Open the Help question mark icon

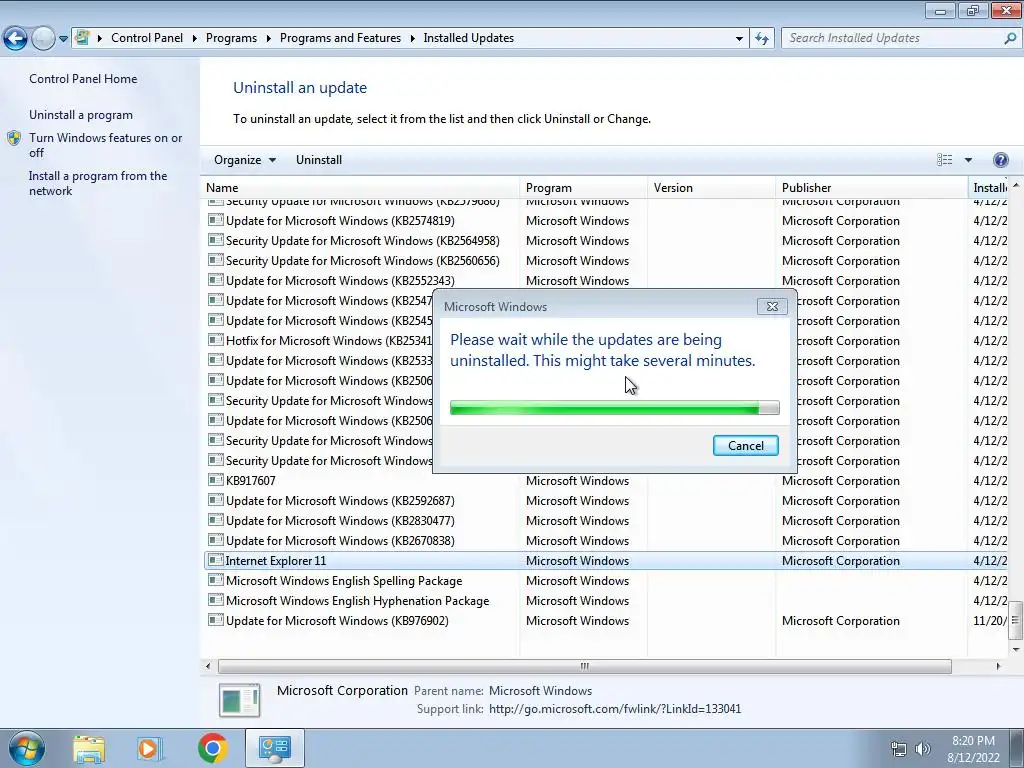pos(1000,160)
